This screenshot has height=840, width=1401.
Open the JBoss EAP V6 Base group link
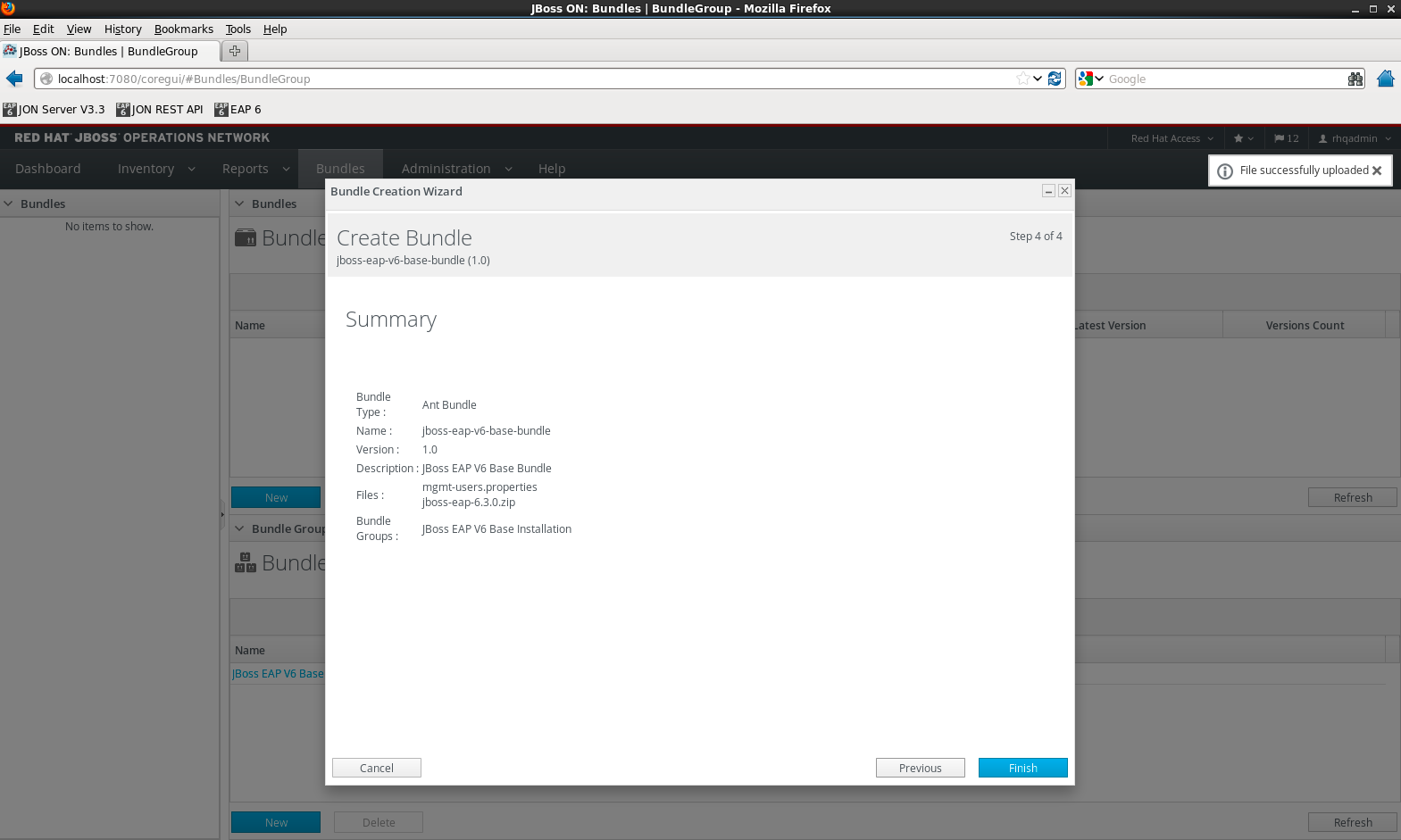[x=279, y=674]
